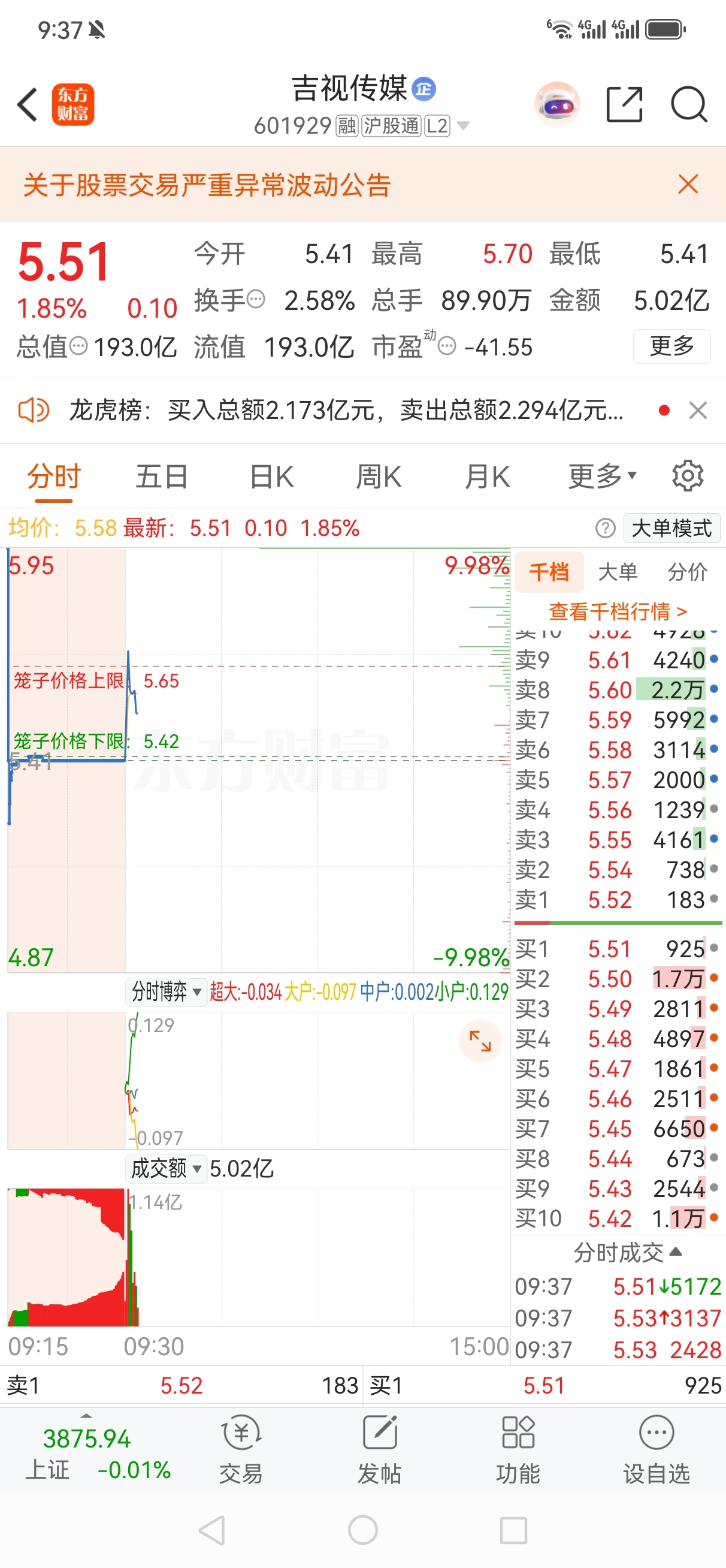The width and height of the screenshot is (726, 1568).
Task: Tap the 卖8 5.60 order row
Action: pyautogui.click(x=618, y=690)
